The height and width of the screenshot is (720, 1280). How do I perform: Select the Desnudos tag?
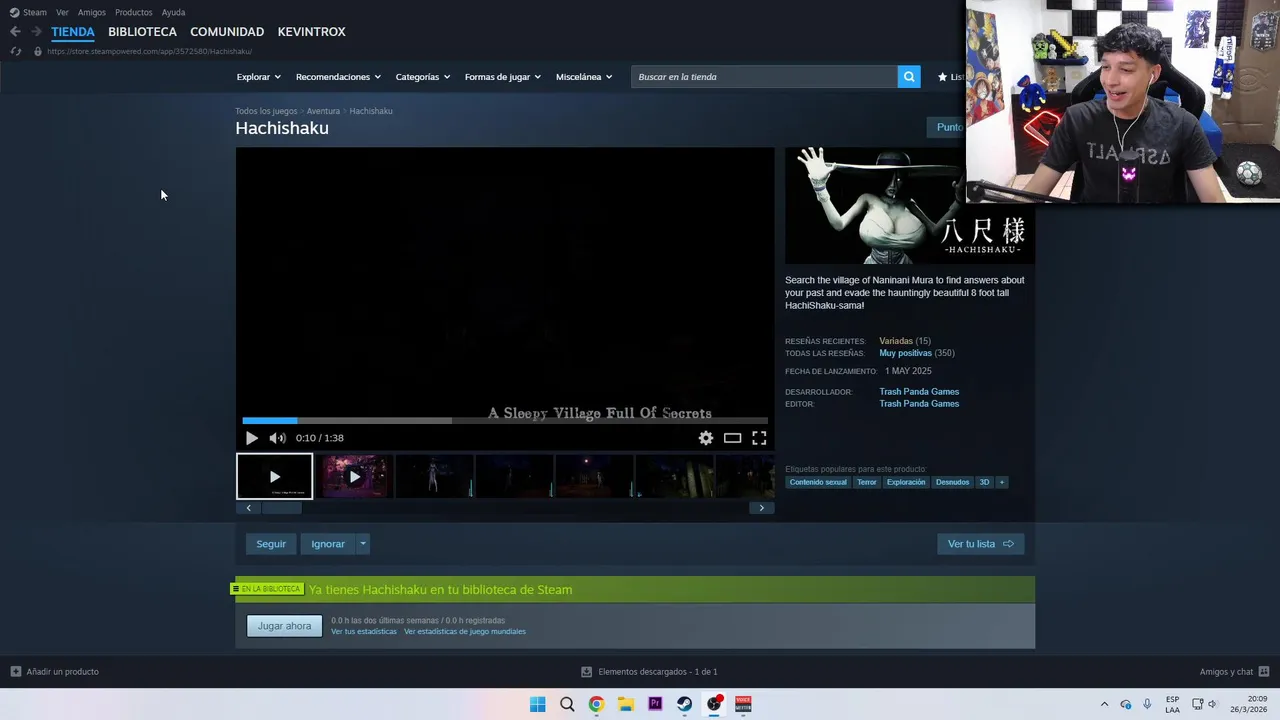tap(952, 482)
